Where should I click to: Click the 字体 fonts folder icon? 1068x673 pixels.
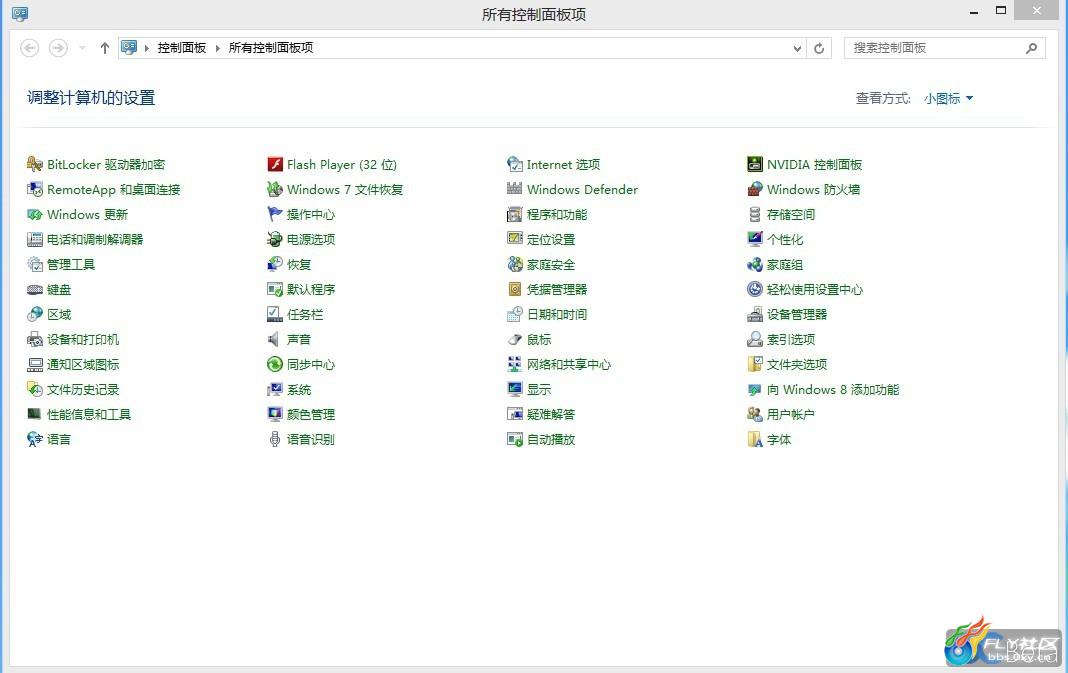click(755, 439)
